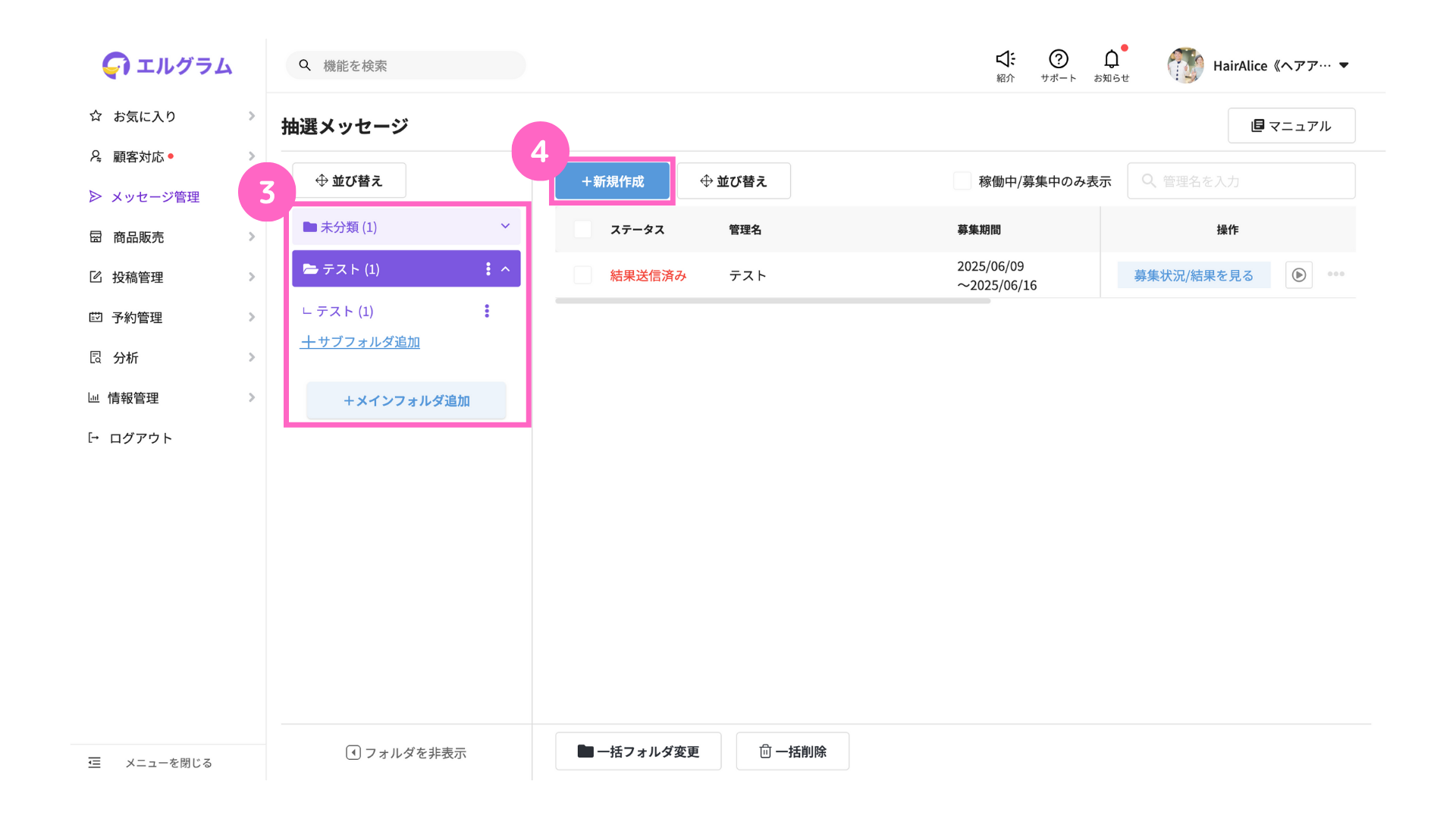
Task: Click 結果送信済み status text
Action: tap(648, 275)
